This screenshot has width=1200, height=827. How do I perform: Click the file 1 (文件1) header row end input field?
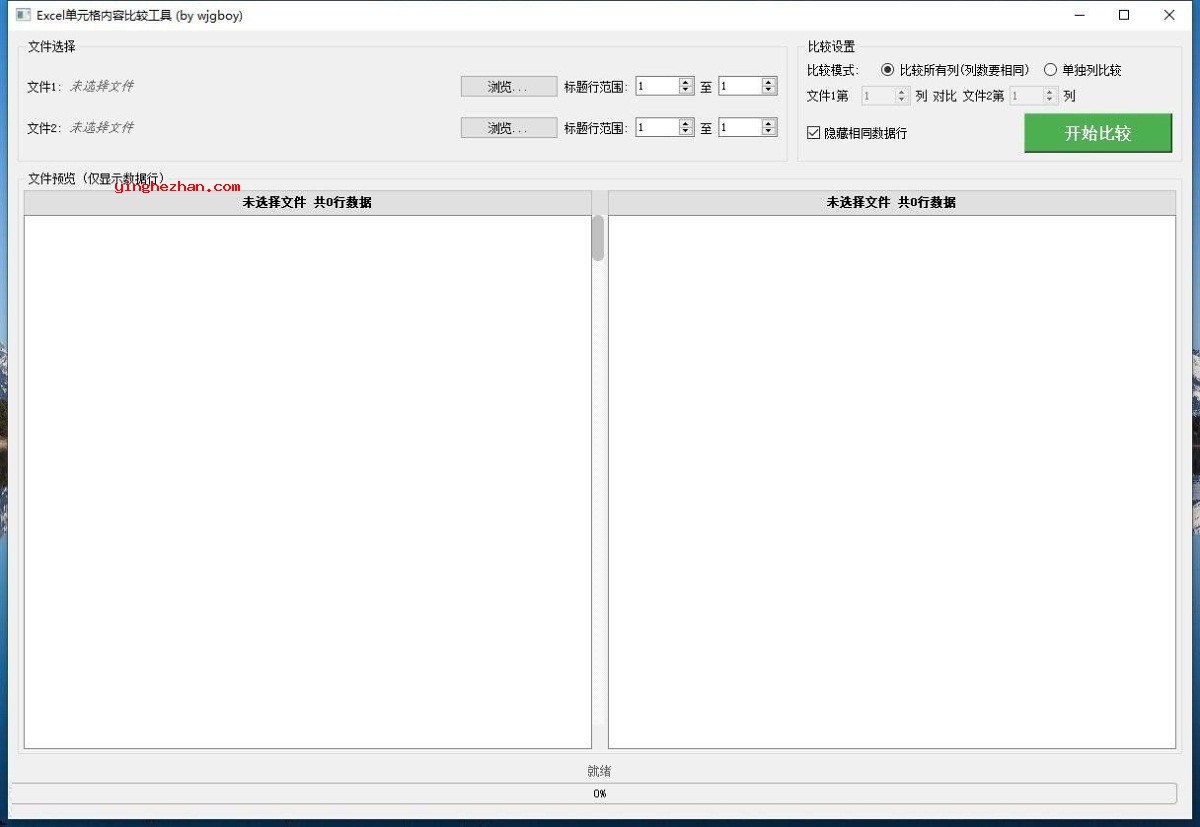pos(740,87)
